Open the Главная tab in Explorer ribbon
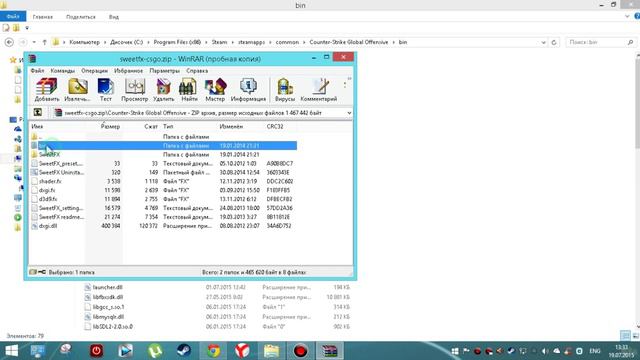Viewport: 640px width, 360px height. click(43, 17)
